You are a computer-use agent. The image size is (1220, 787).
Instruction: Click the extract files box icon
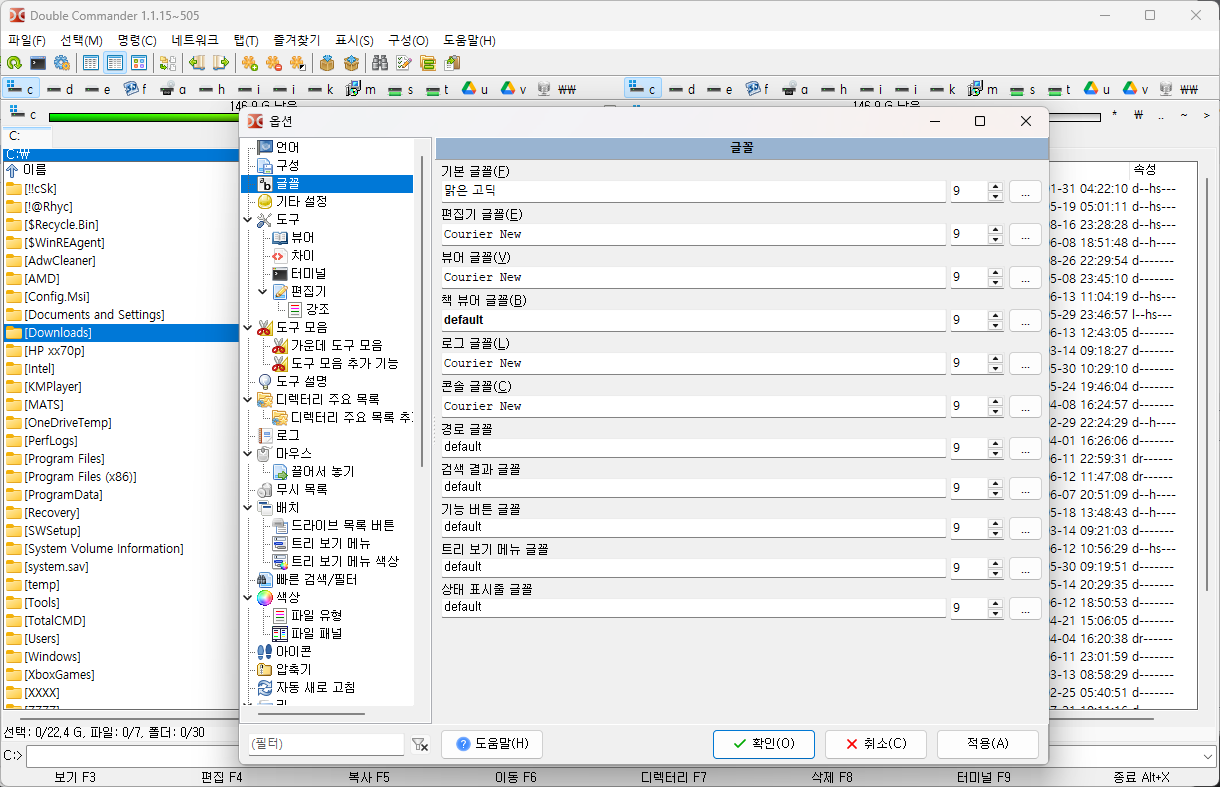click(x=351, y=63)
